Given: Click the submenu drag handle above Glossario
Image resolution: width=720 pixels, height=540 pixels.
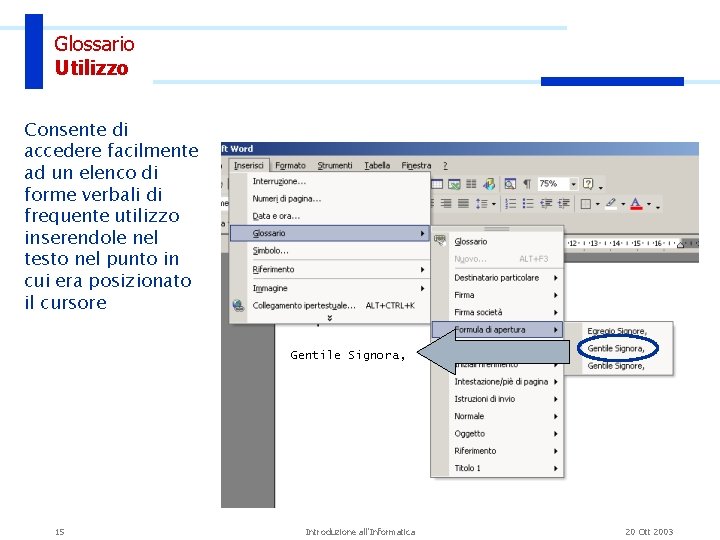Looking at the screenshot, I should (497, 229).
